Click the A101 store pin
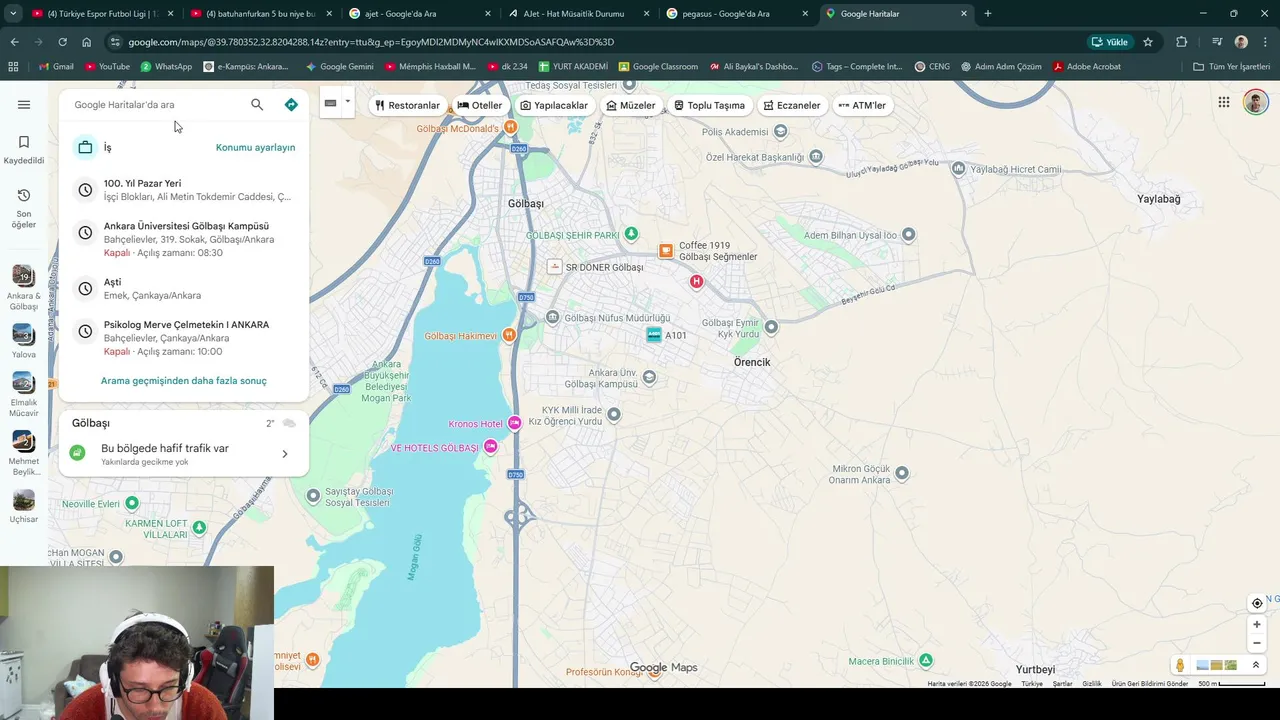 point(654,335)
